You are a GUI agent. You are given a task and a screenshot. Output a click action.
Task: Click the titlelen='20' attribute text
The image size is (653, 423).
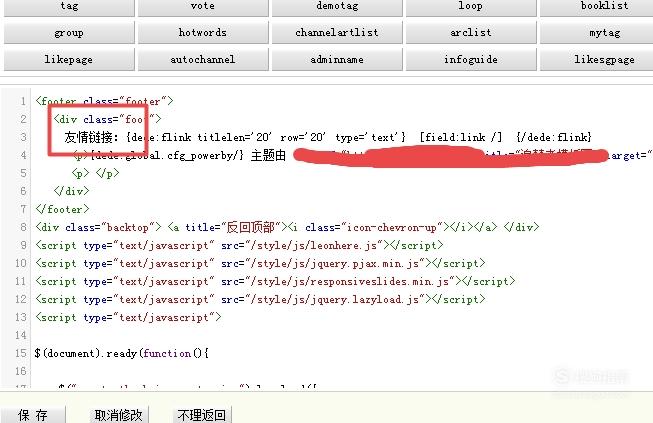pos(234,137)
